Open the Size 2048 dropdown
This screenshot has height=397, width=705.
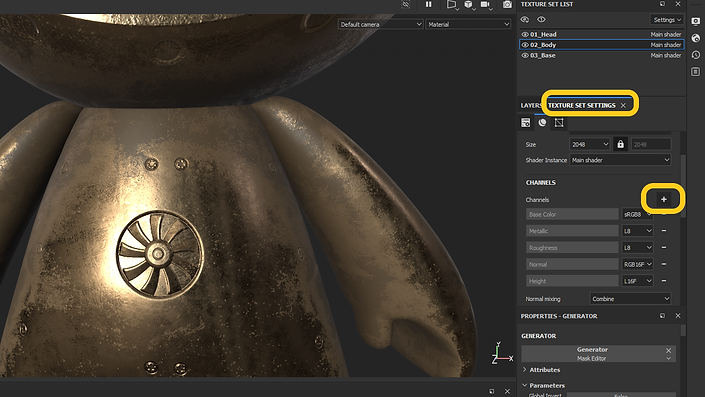589,144
